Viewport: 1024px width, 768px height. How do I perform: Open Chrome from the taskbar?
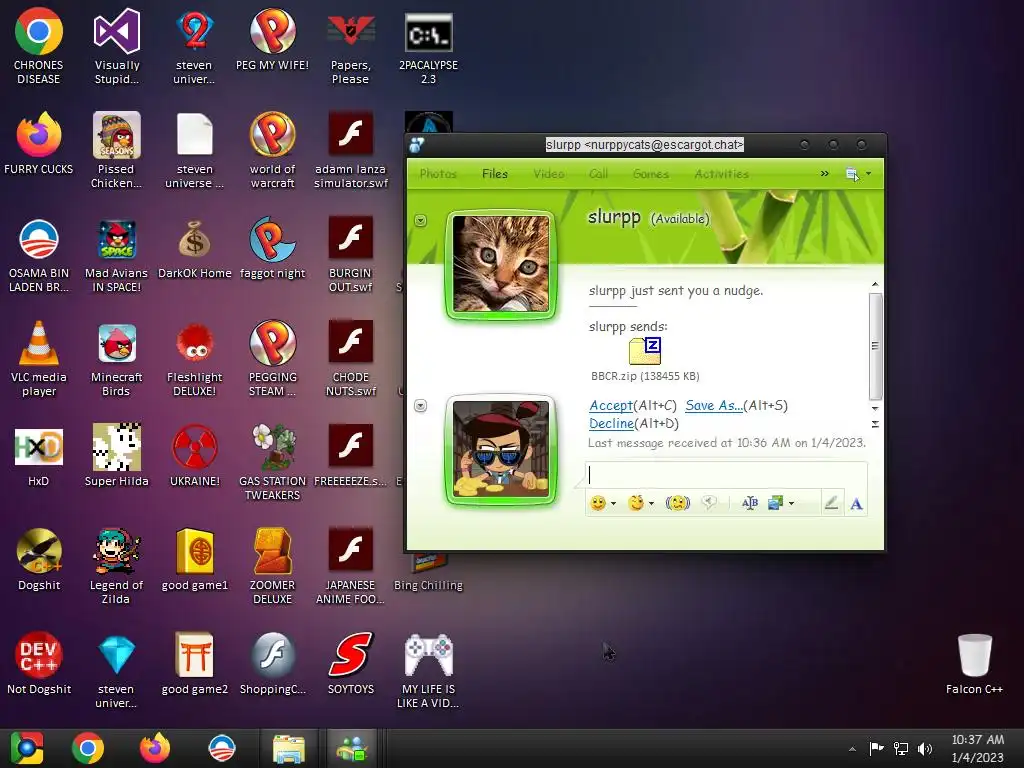click(88, 748)
